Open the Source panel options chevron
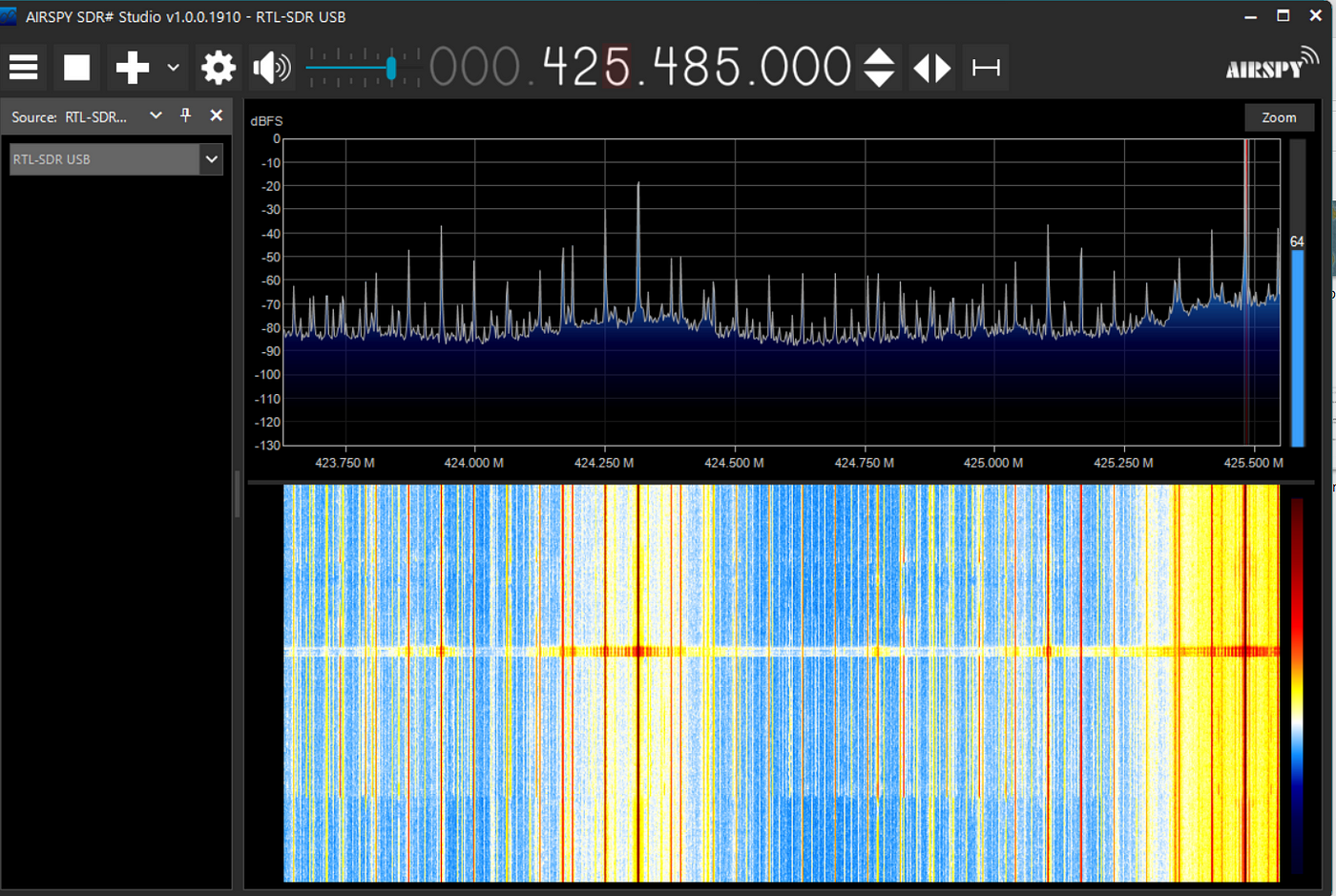 pos(156,115)
